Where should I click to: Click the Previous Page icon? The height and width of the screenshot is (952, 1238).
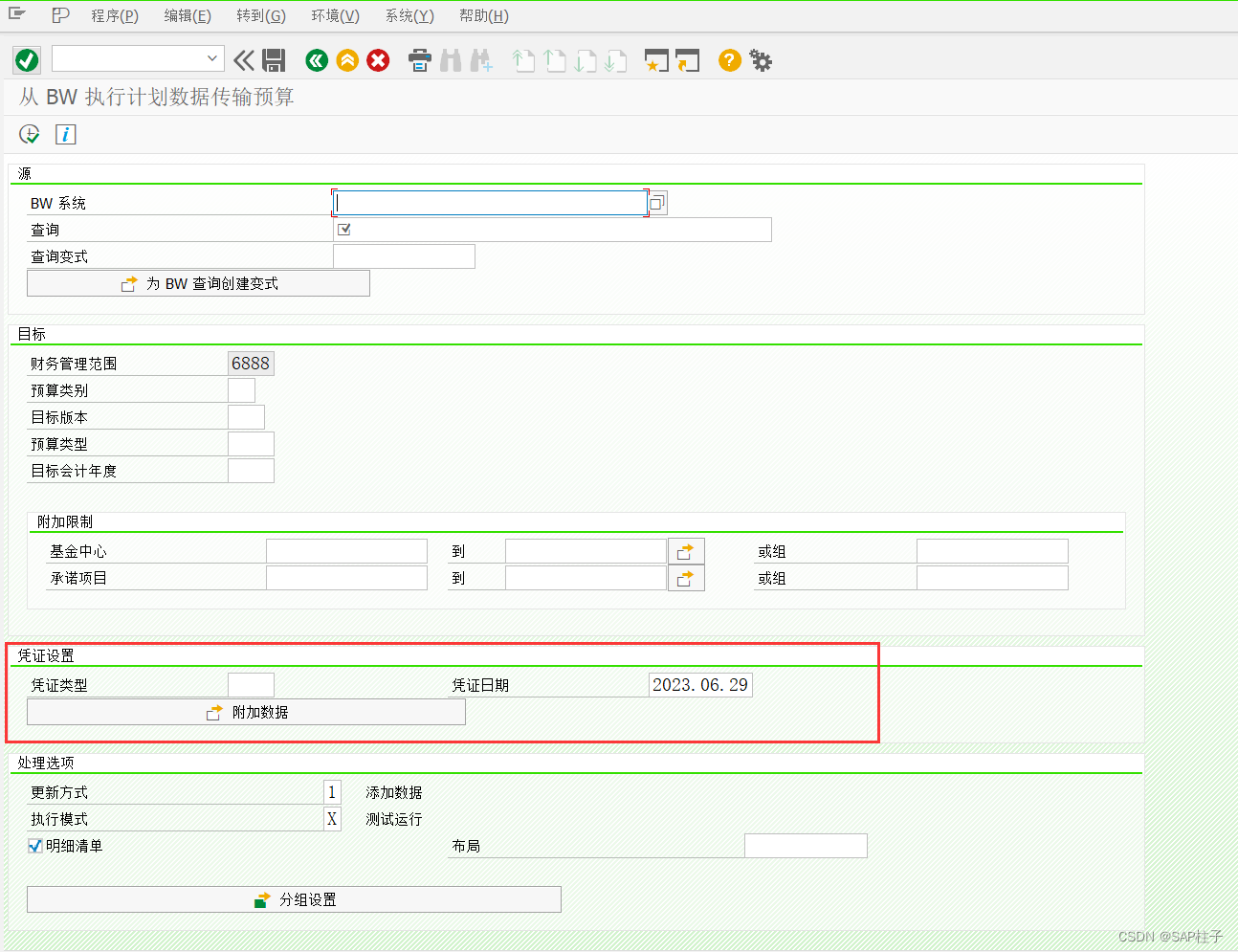pyautogui.click(x=555, y=61)
